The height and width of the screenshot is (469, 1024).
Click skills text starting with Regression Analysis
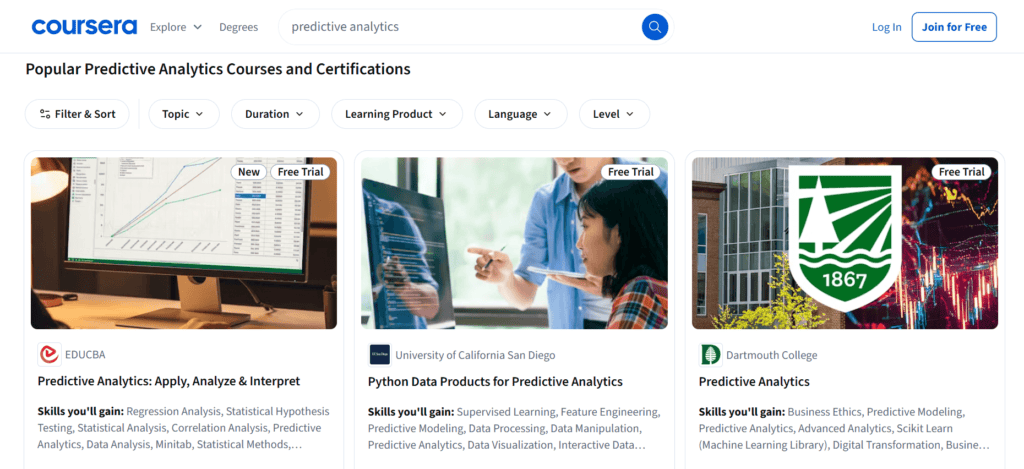(x=184, y=428)
